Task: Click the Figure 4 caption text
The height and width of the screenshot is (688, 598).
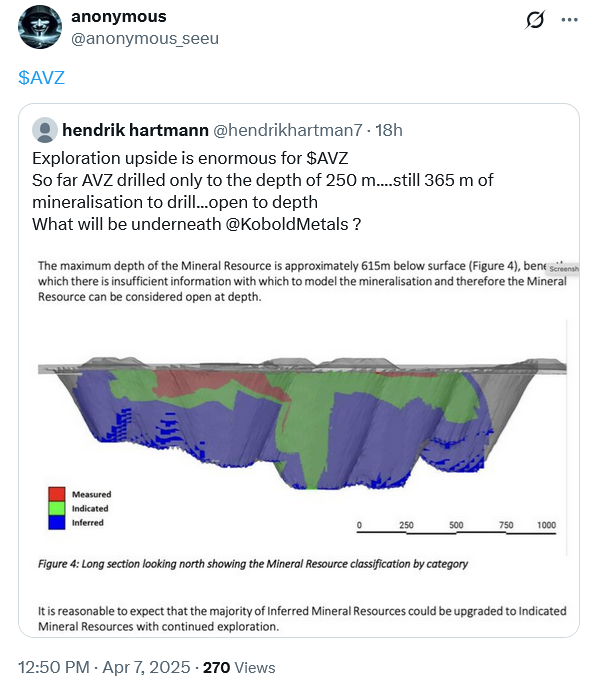Action: coord(253,564)
